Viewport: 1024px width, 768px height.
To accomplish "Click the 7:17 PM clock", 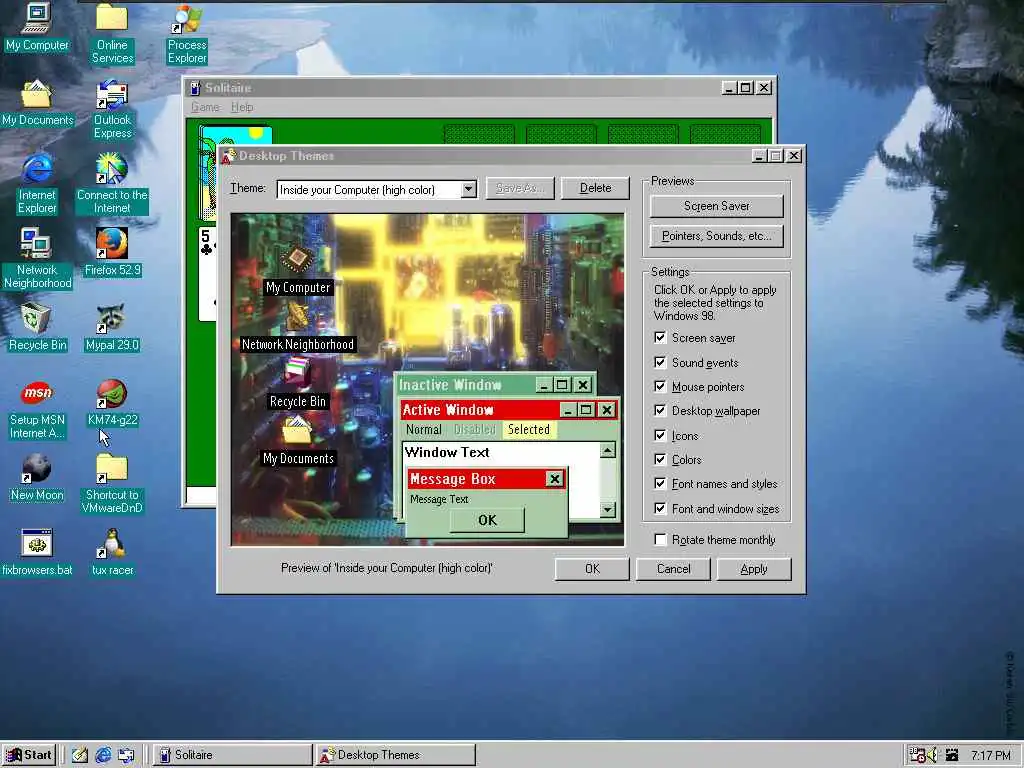I will tap(991, 756).
